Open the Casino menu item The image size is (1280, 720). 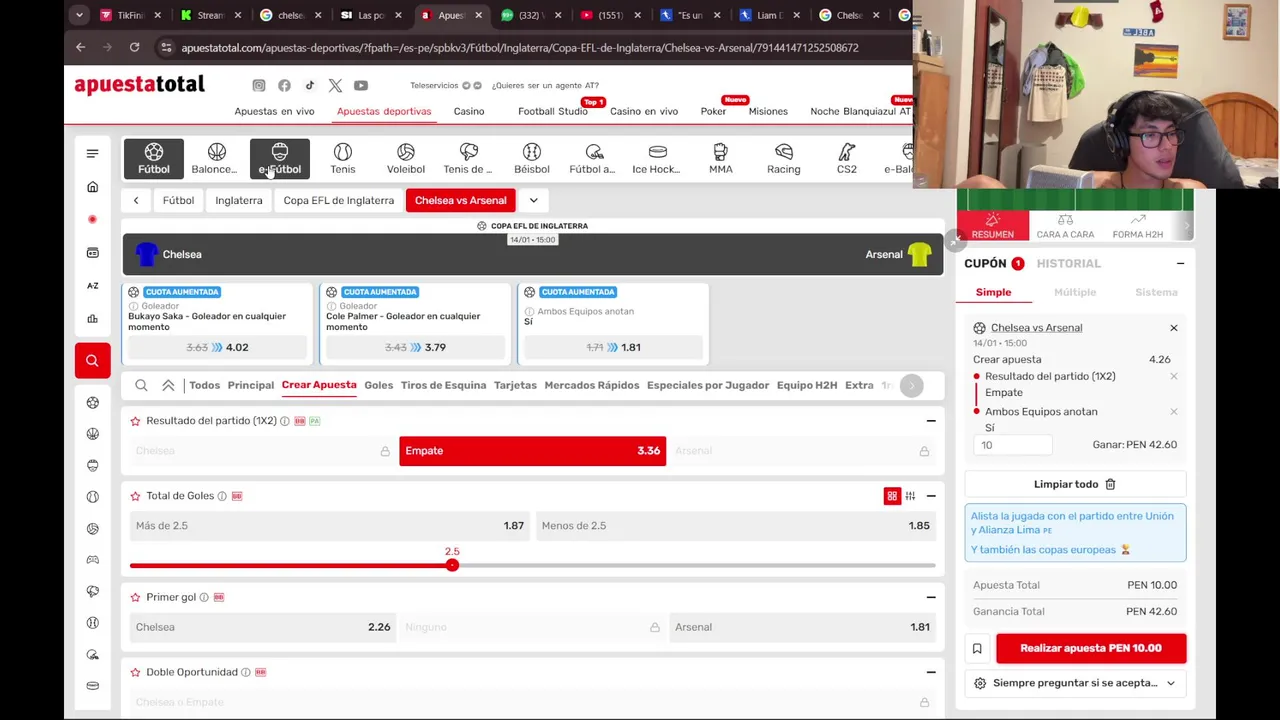[469, 111]
